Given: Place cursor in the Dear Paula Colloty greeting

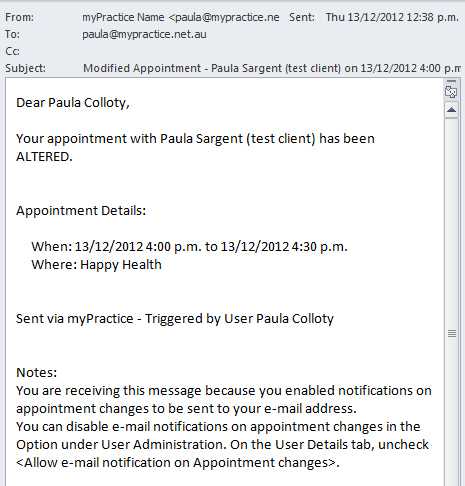Looking at the screenshot, I should click(x=73, y=103).
